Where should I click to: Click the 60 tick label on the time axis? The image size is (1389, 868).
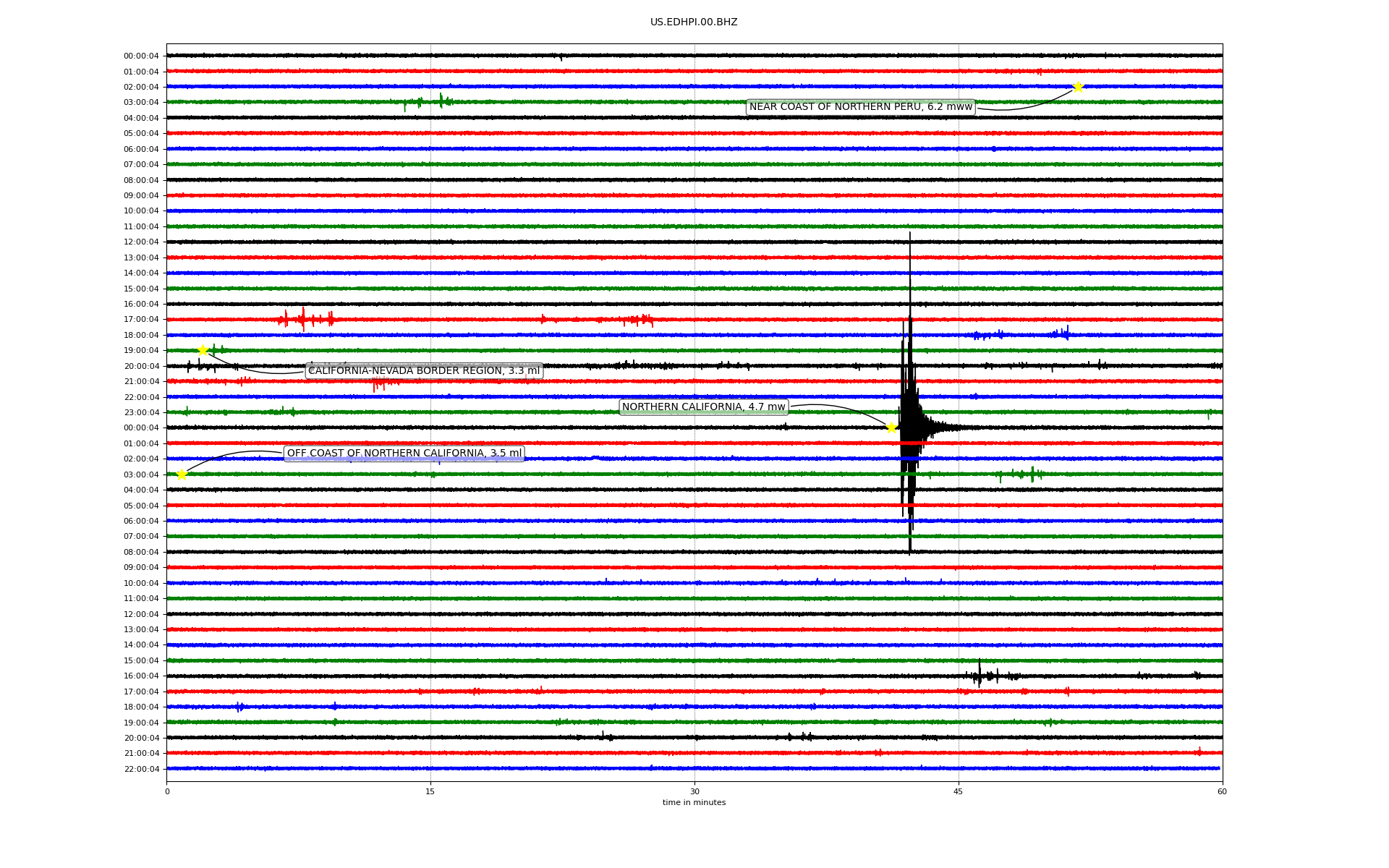click(x=1222, y=791)
